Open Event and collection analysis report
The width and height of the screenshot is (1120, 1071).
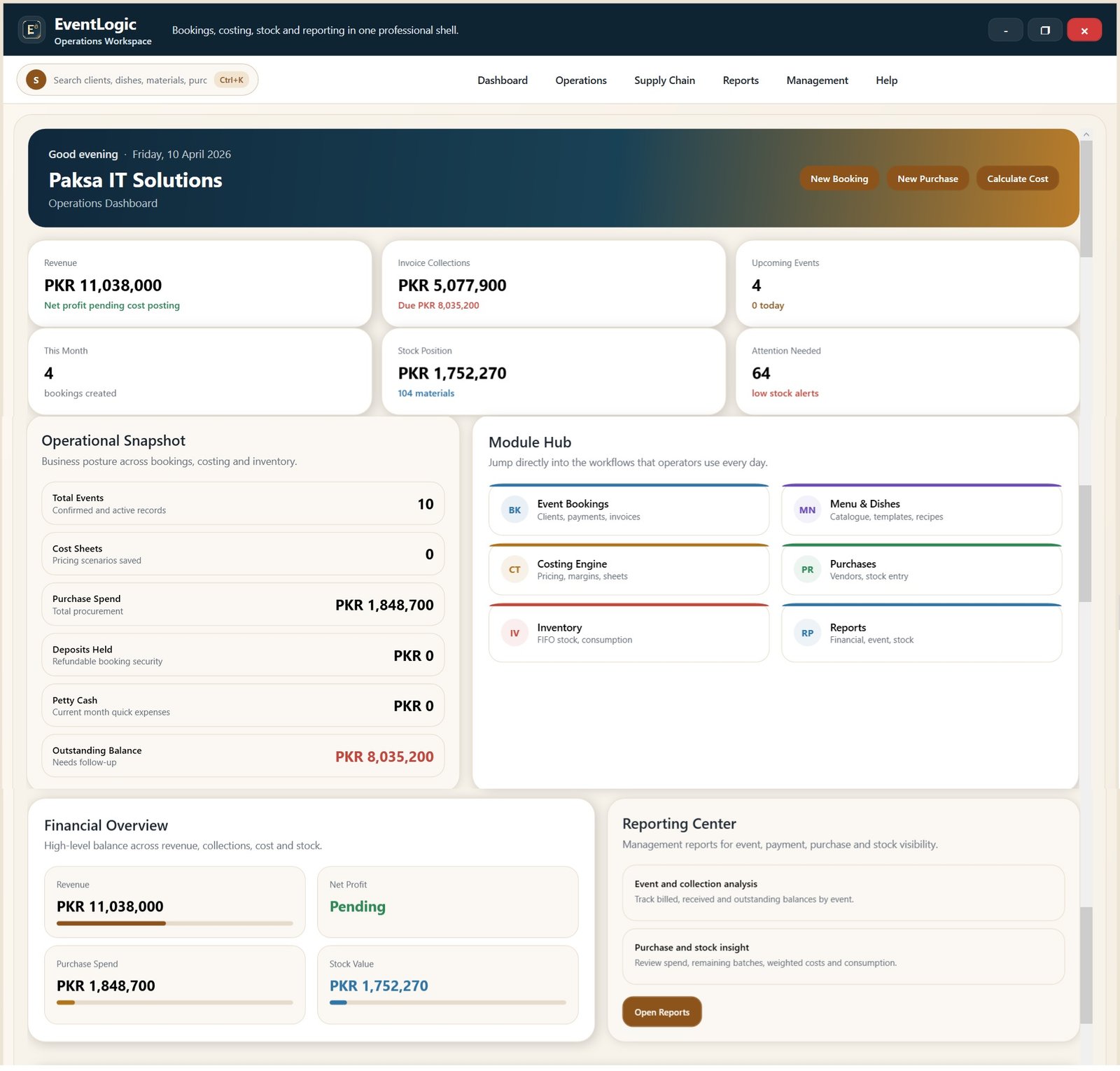843,892
